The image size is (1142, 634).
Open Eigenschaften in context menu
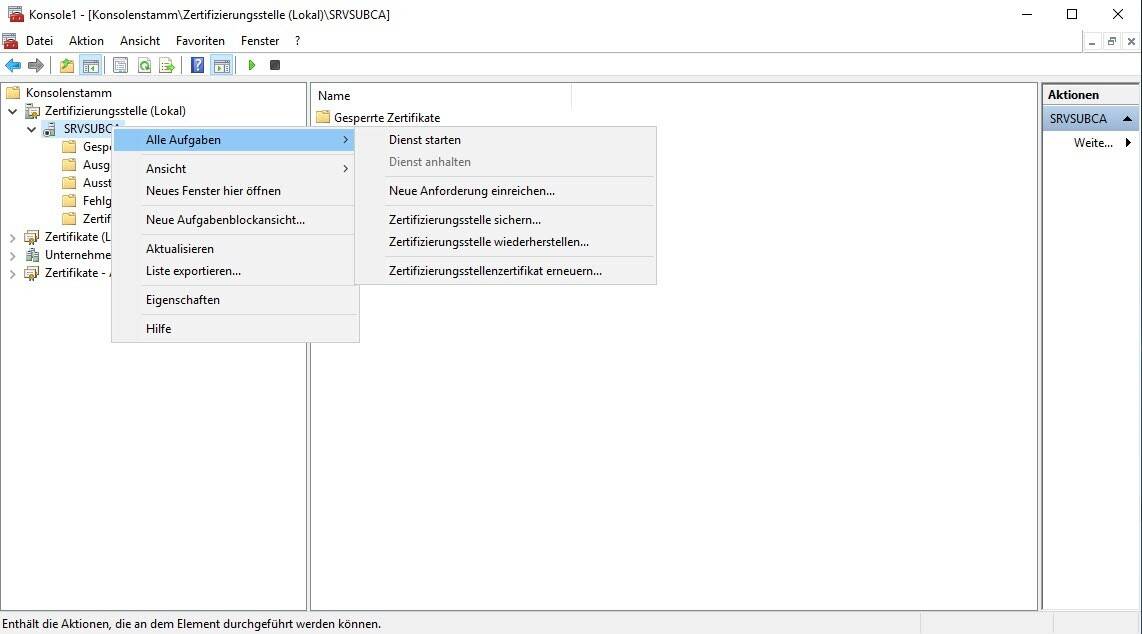point(183,300)
